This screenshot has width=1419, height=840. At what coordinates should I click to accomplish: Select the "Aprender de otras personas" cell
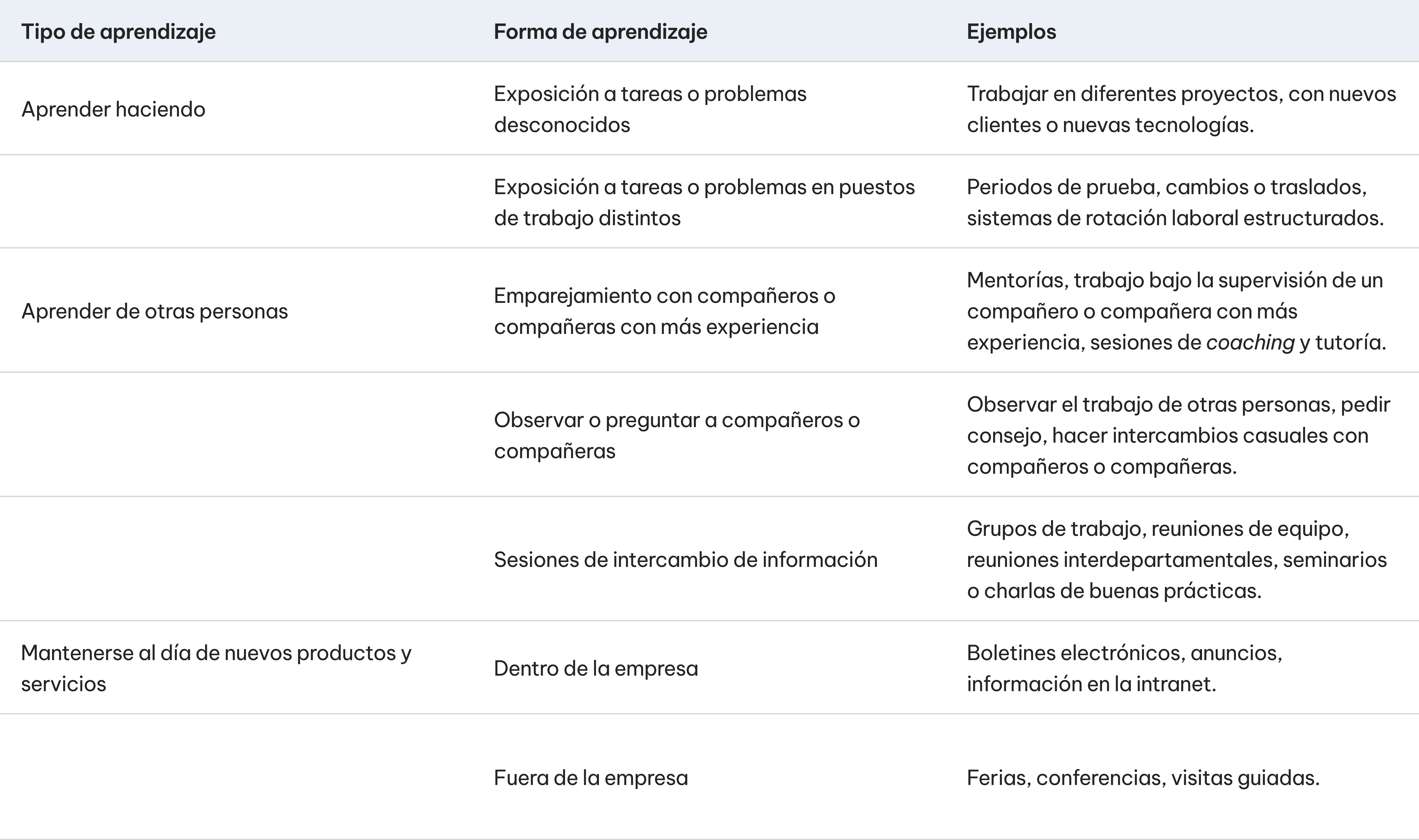[155, 311]
